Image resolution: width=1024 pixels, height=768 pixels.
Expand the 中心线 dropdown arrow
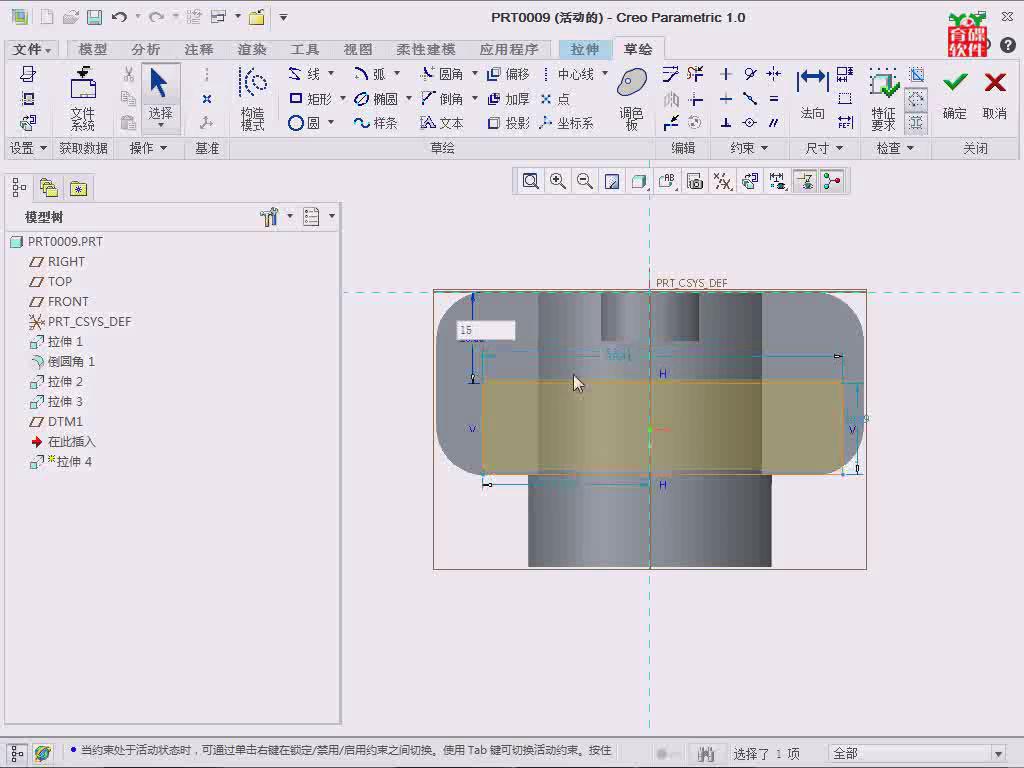coord(605,73)
